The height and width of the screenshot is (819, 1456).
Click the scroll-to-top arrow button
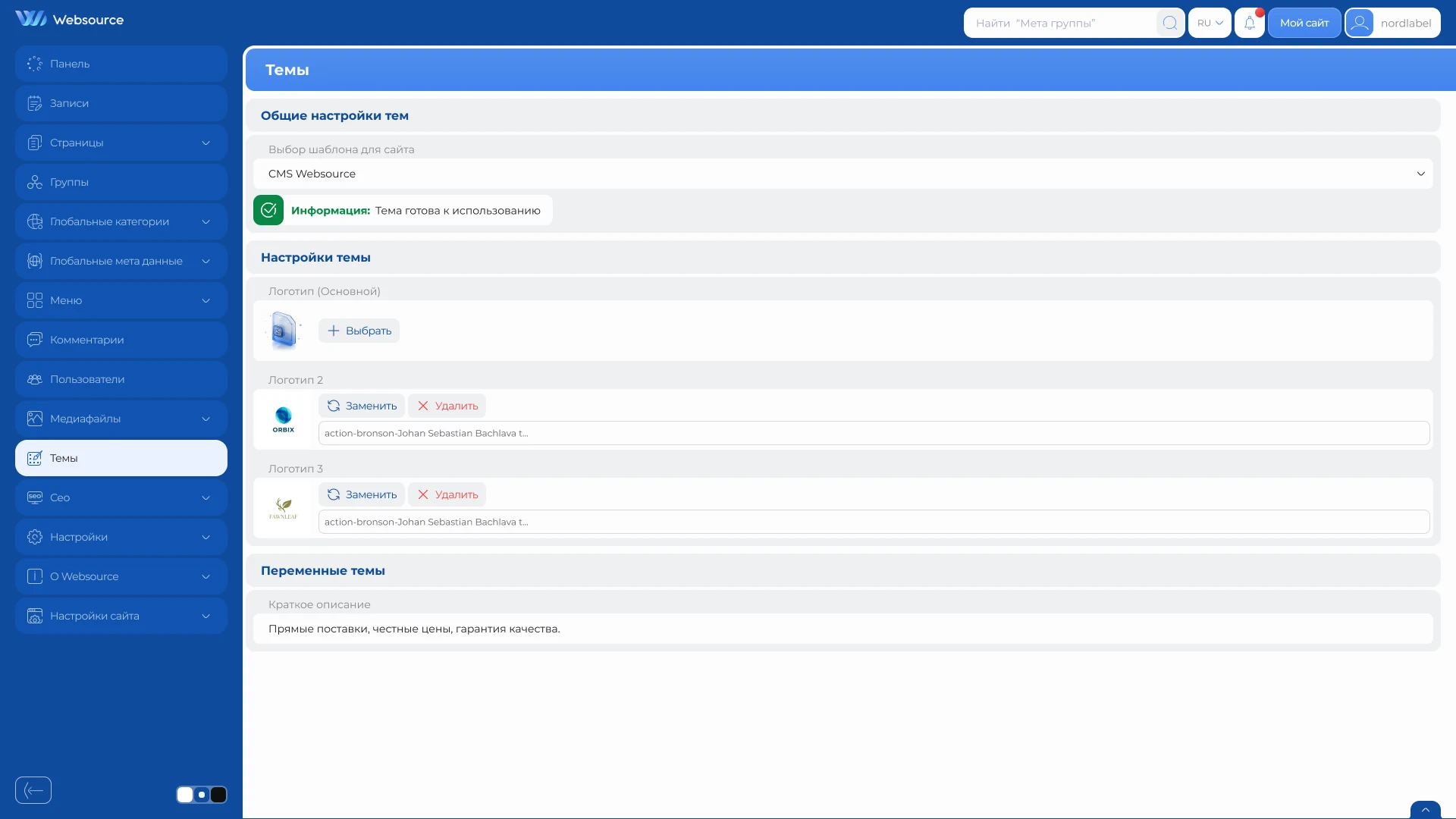tap(1426, 810)
